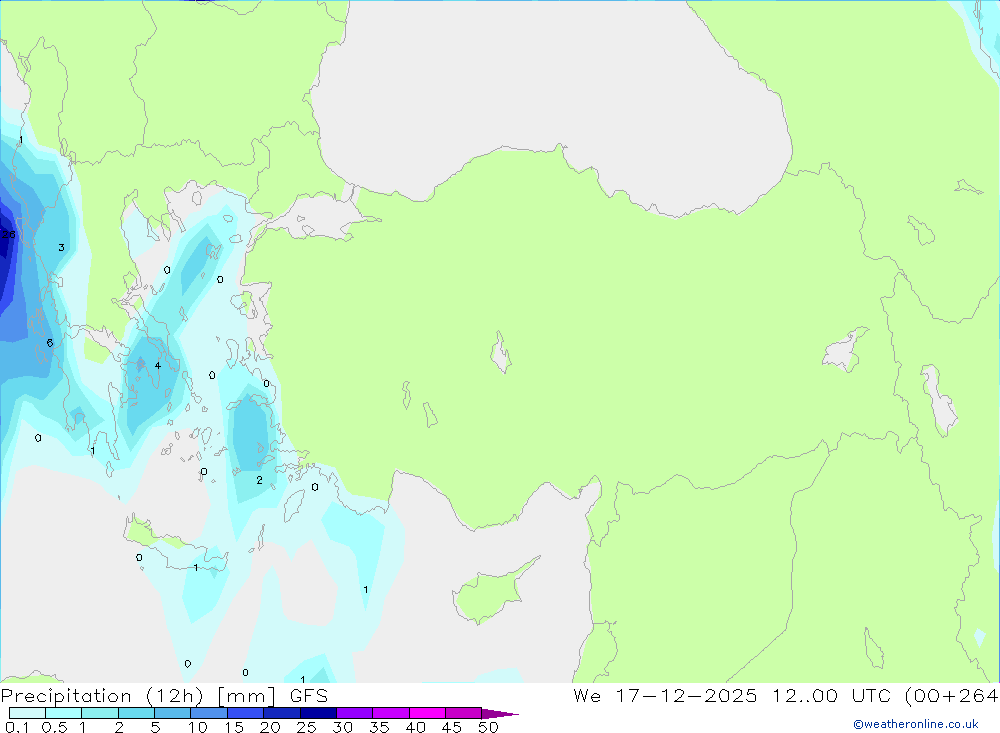Click the 25–30 mm navy legend swatch
1000x733 pixels.
click(x=318, y=713)
